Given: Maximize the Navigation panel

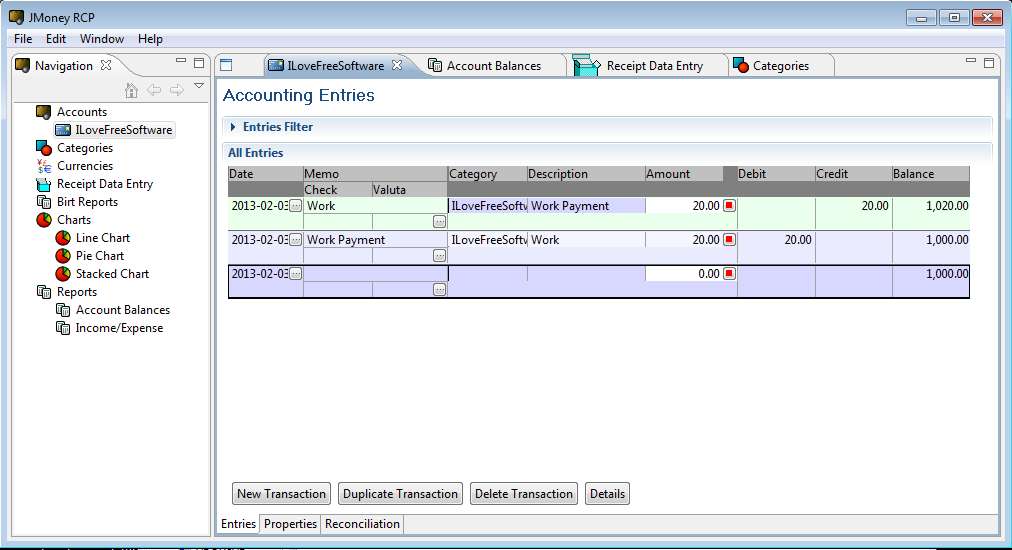Looking at the screenshot, I should pos(199,63).
